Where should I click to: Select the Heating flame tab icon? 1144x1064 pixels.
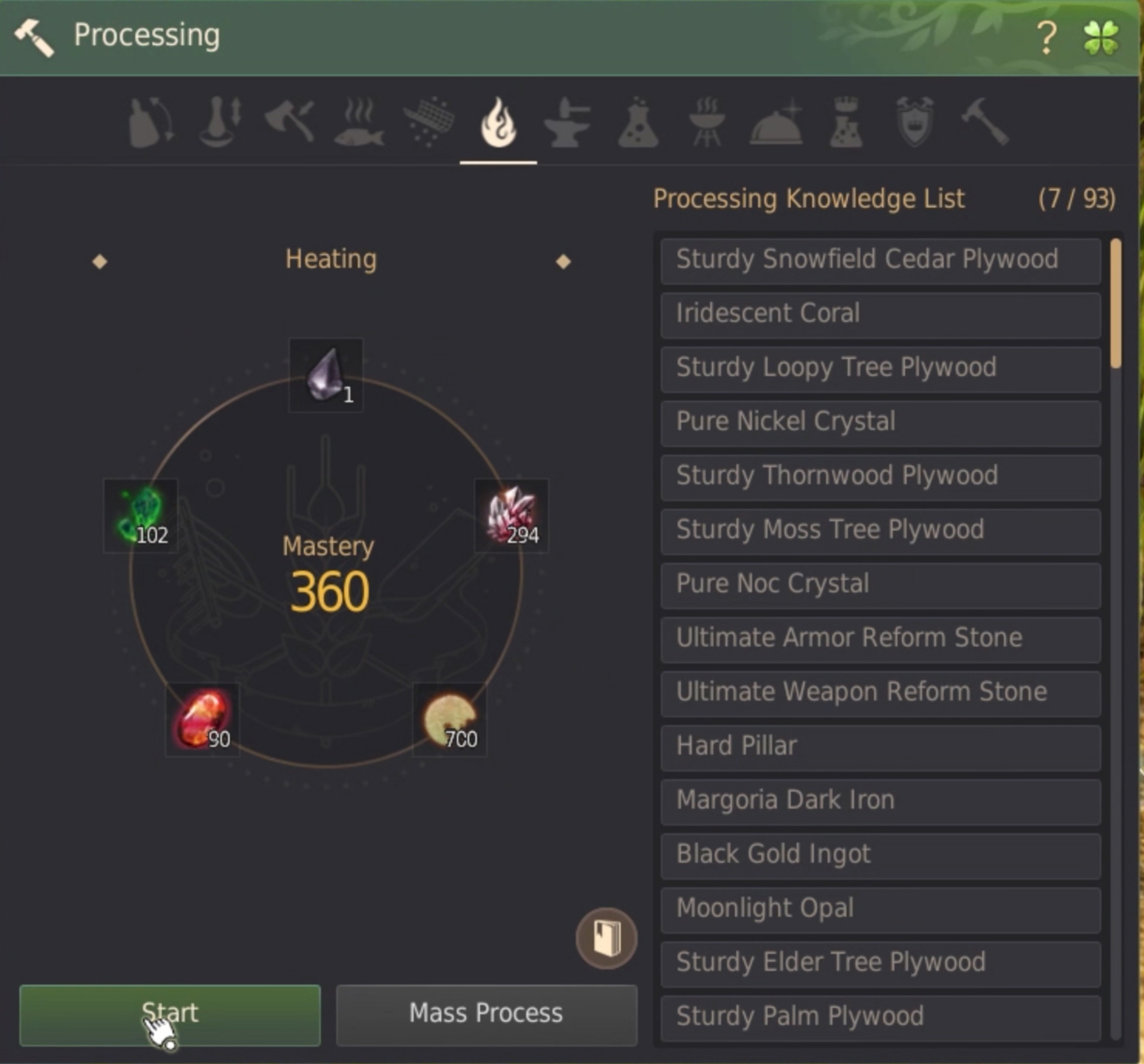[x=498, y=122]
